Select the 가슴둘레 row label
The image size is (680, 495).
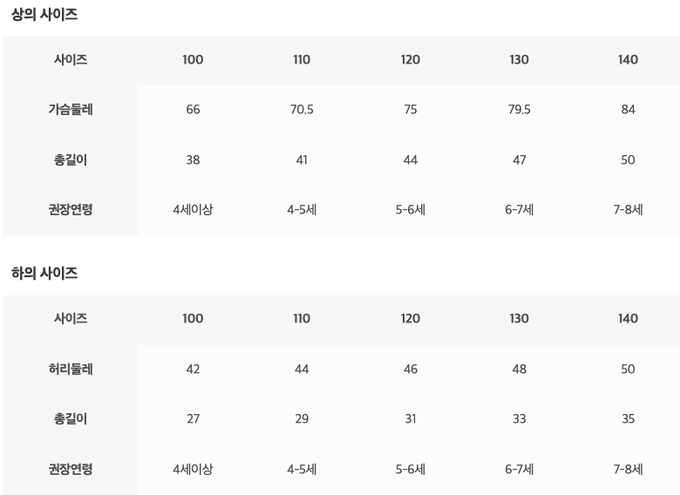(x=71, y=110)
